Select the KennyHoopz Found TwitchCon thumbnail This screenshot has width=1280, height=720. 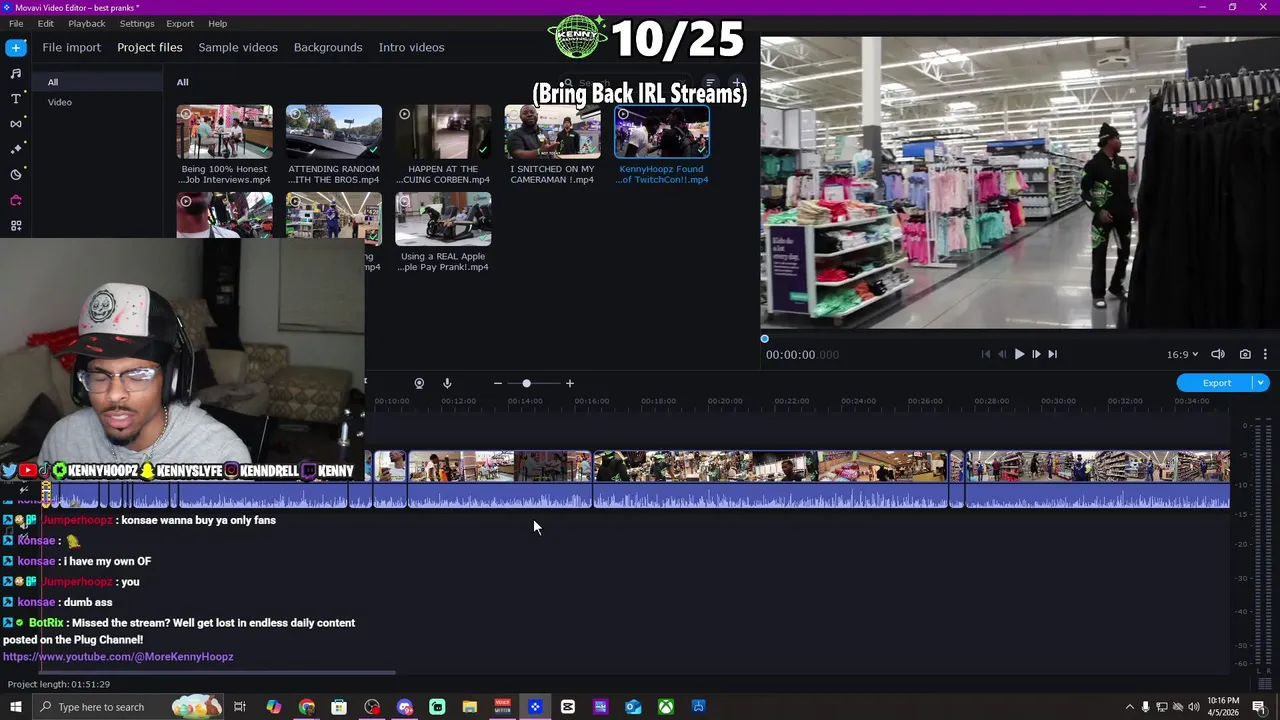[x=662, y=132]
